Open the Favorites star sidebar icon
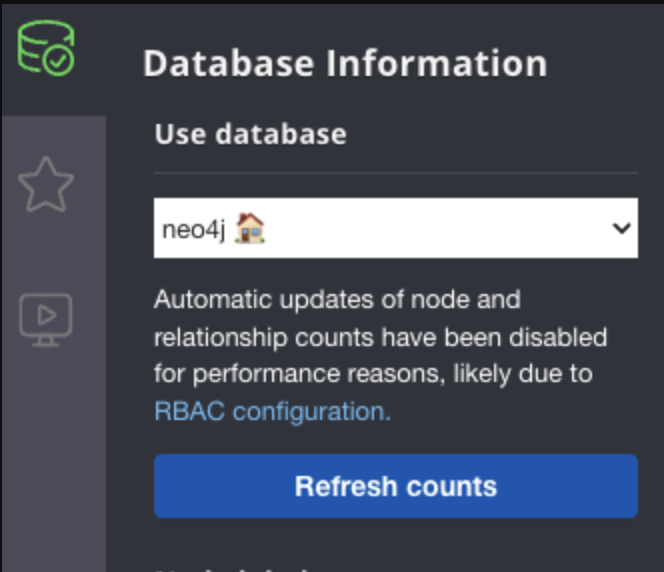 click(46, 185)
